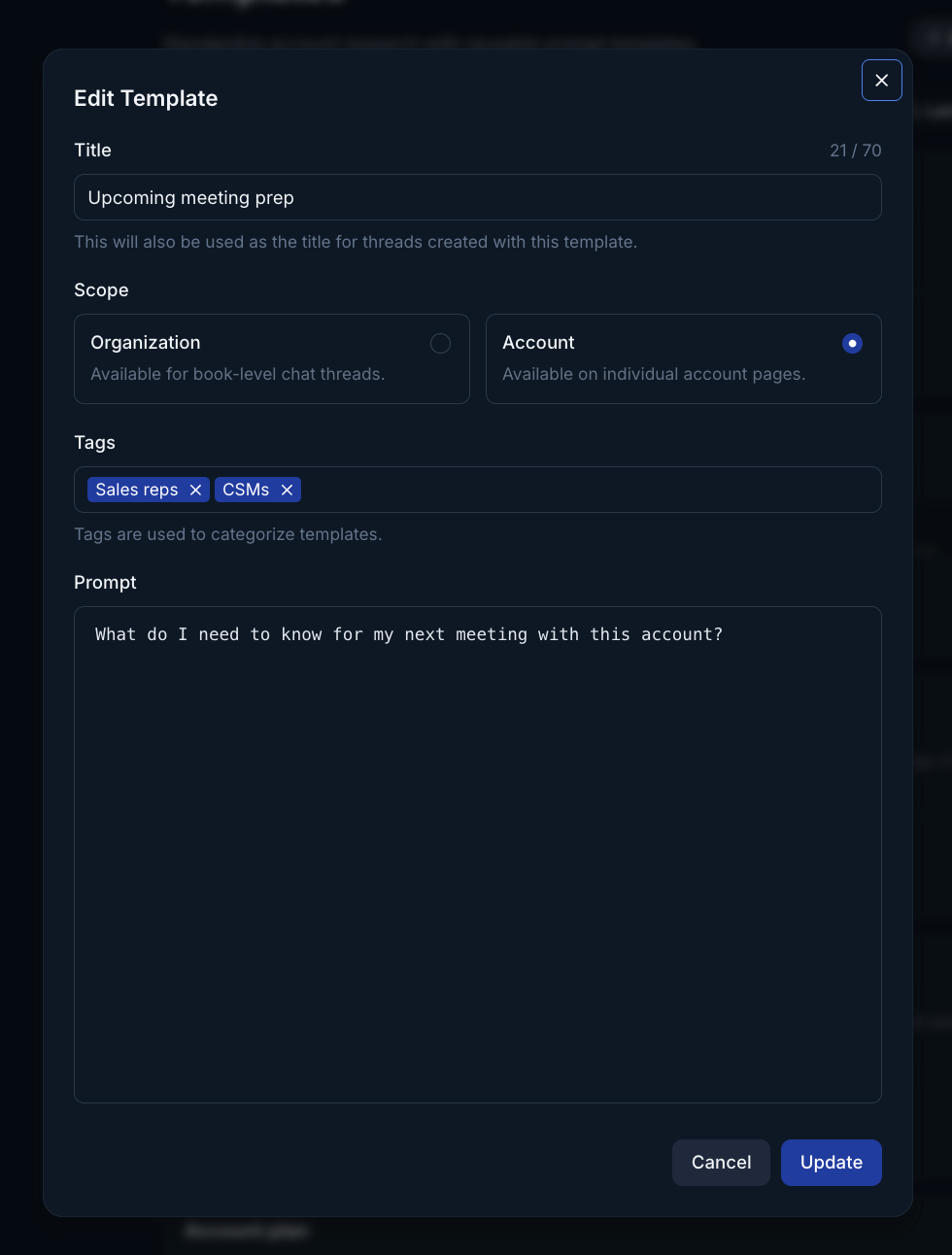952x1255 pixels.
Task: Click the X on the Sales reps chip
Action: click(x=195, y=490)
